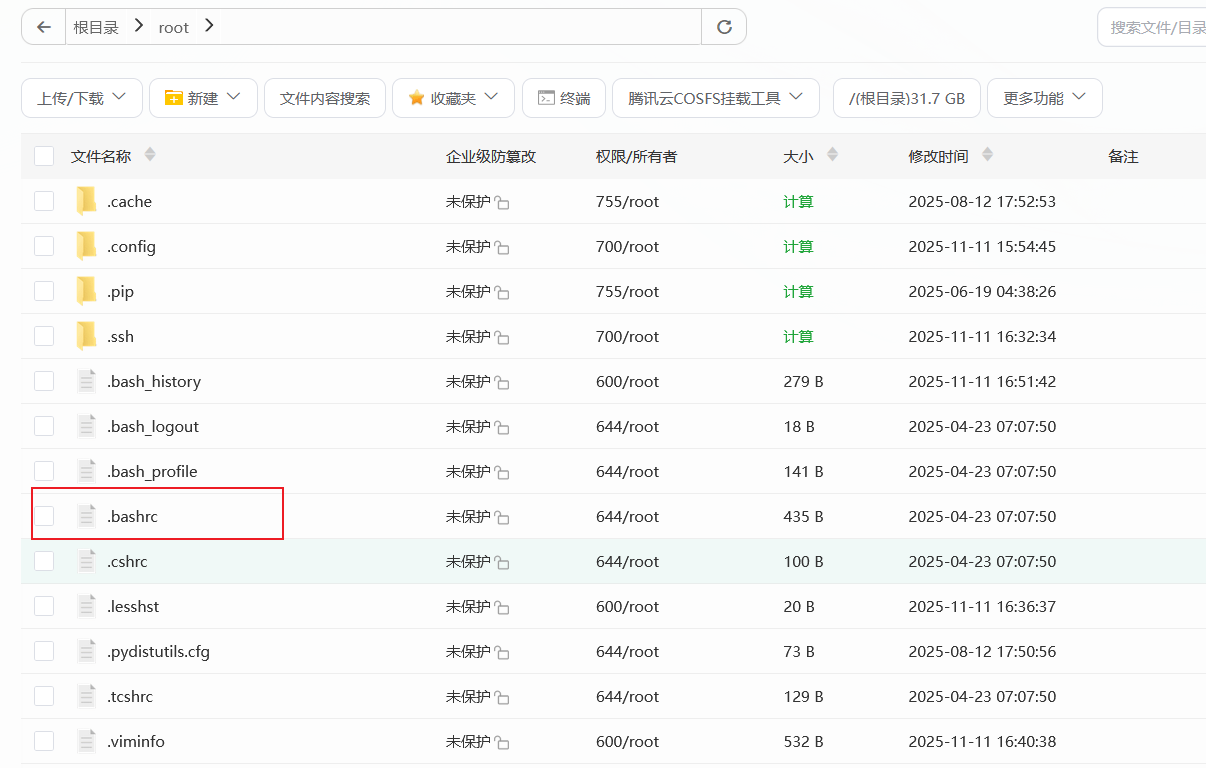Open the 上传/下载 dropdown
1206x768 pixels.
point(82,98)
